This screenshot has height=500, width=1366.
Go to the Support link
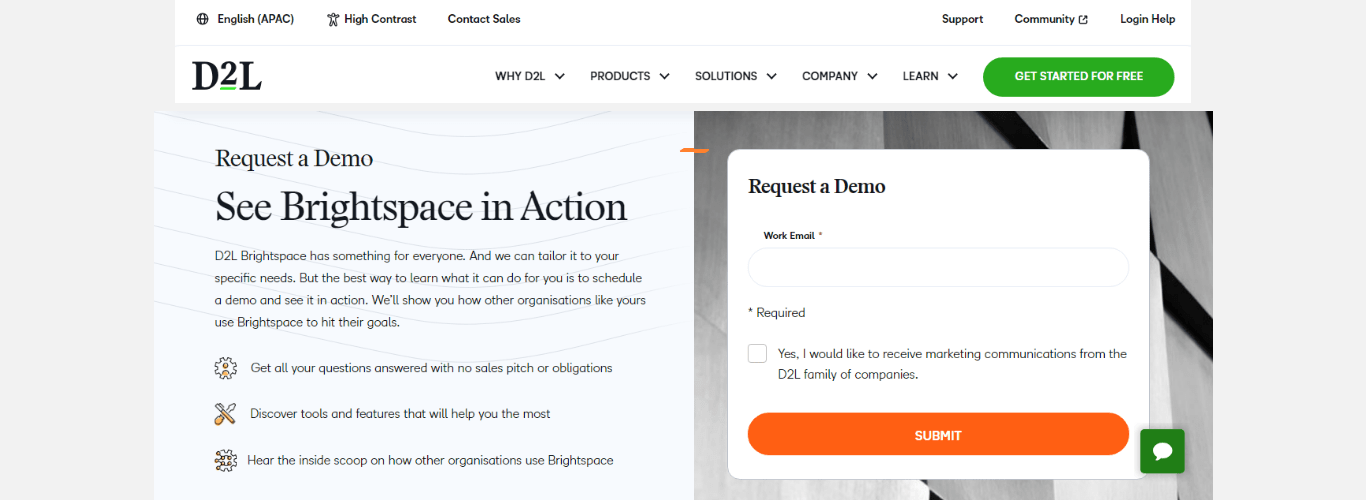962,19
